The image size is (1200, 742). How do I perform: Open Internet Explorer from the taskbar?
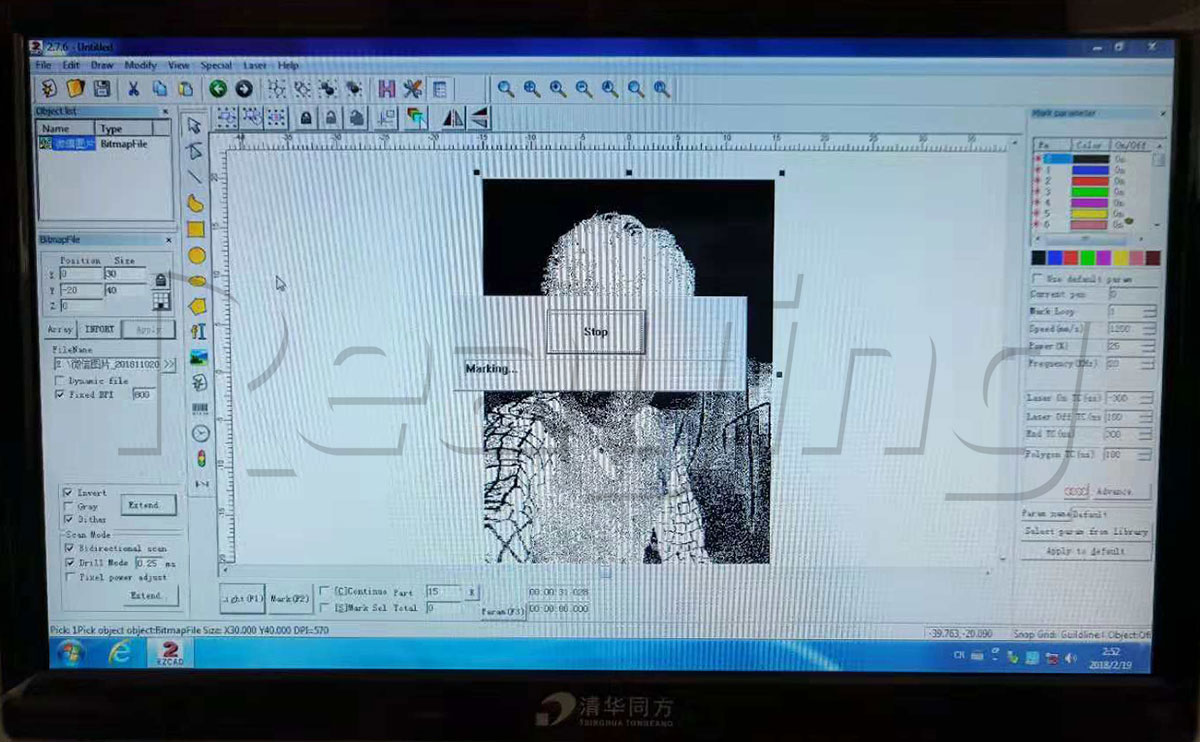point(121,652)
